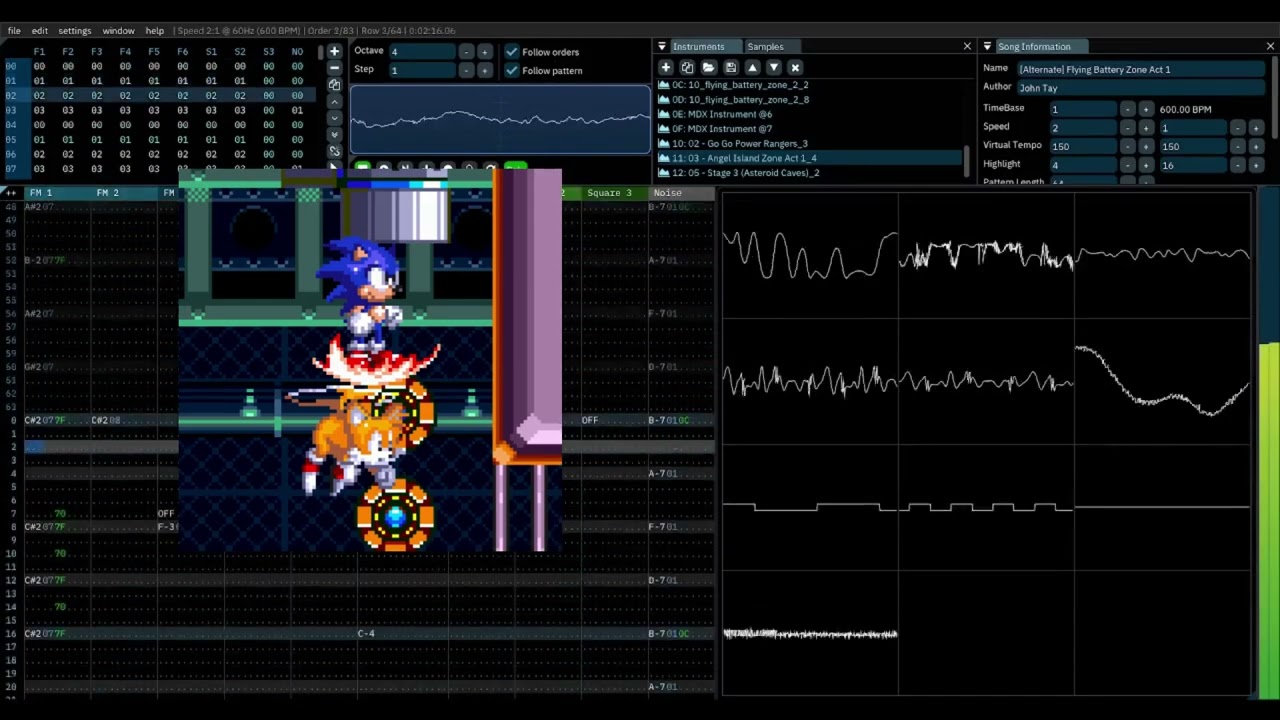Select instrument 0E: MDX Instrument @6
The width and height of the screenshot is (1280, 720).
point(811,114)
